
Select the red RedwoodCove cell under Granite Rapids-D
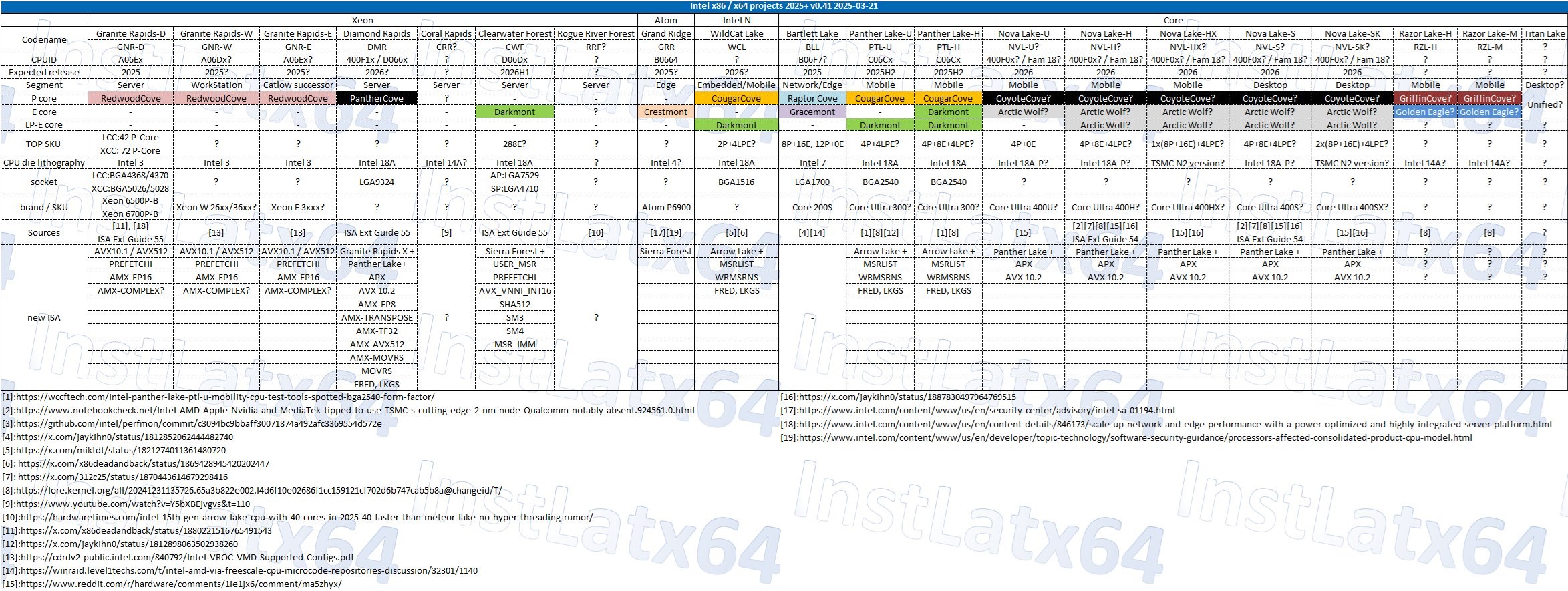click(130, 98)
